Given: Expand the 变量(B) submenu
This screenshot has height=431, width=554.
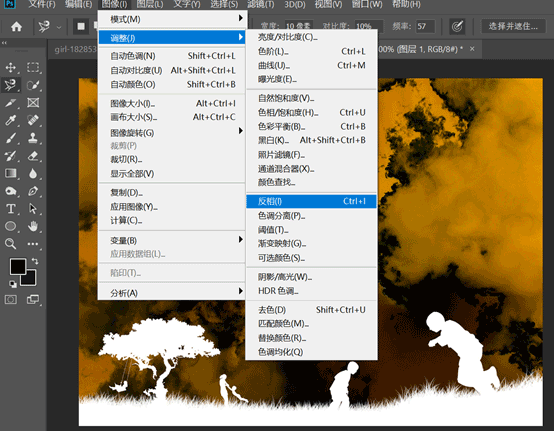Looking at the screenshot, I should coord(172,241).
